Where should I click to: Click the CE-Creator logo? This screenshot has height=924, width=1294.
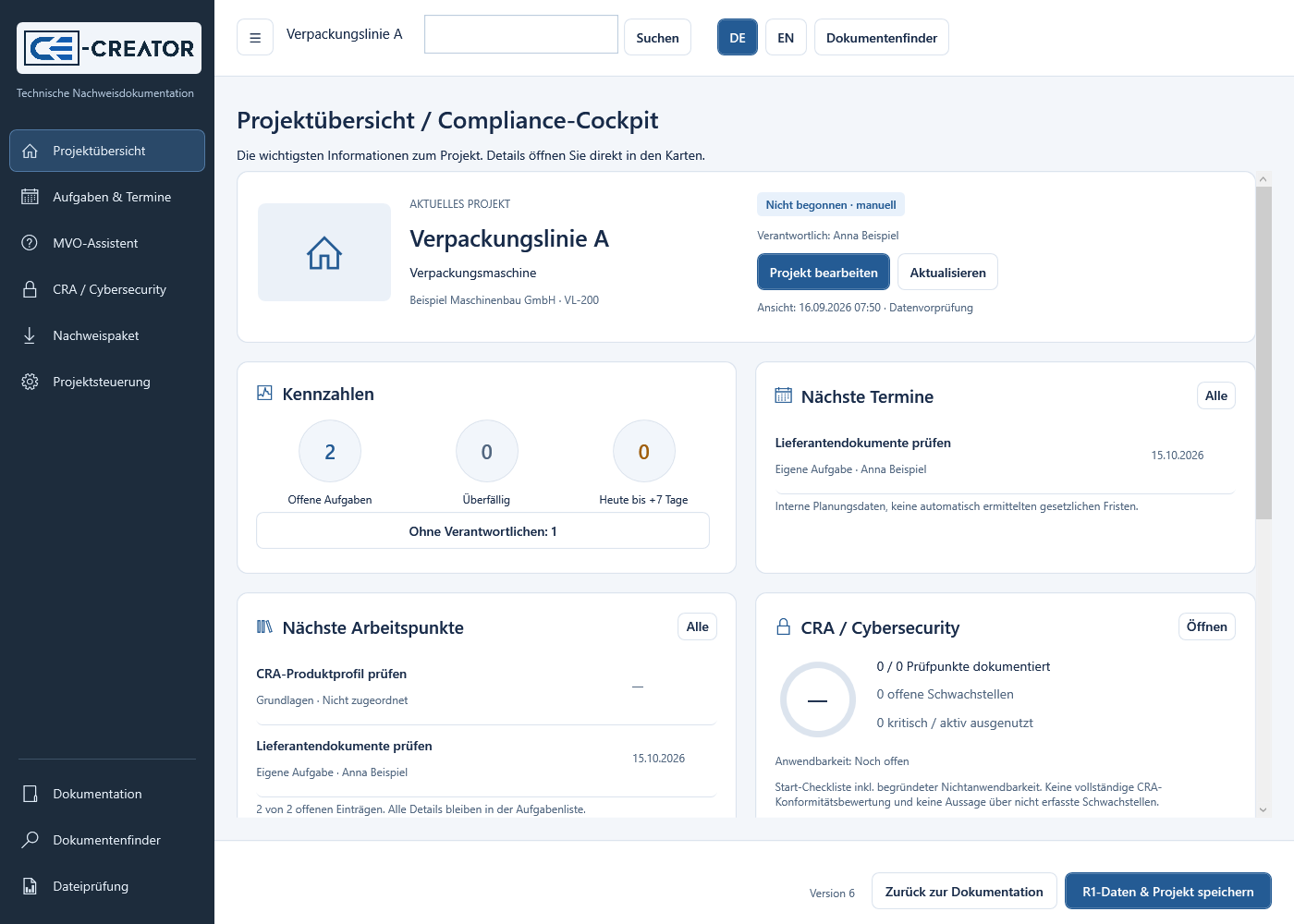pyautogui.click(x=109, y=48)
